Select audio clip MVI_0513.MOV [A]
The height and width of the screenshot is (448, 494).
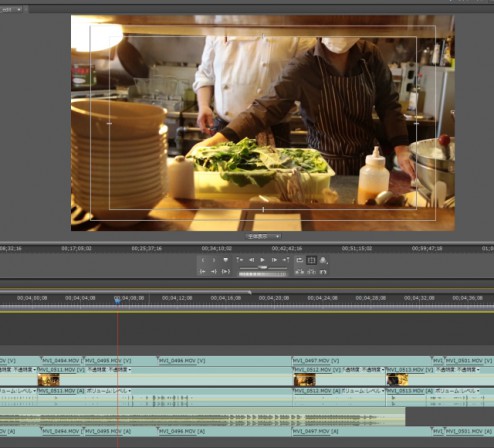pos(440,397)
